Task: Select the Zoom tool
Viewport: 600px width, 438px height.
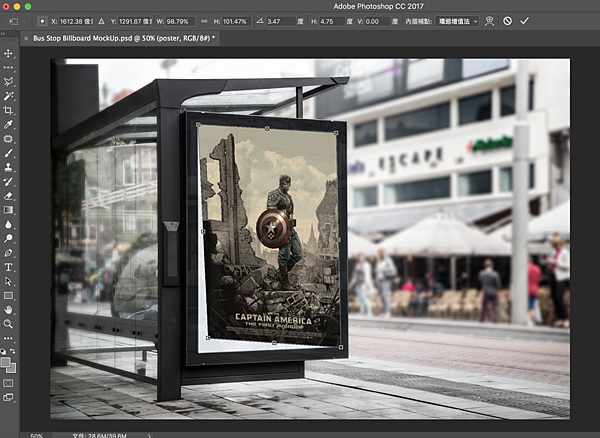Action: point(9,324)
